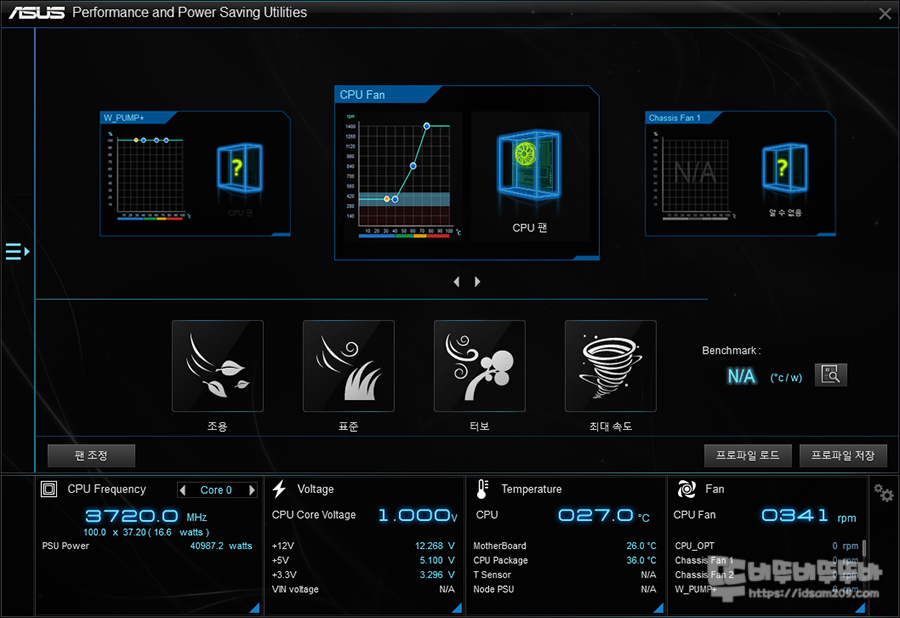Click the top CPU Fan curve point
This screenshot has height=618, width=900.
click(426, 126)
